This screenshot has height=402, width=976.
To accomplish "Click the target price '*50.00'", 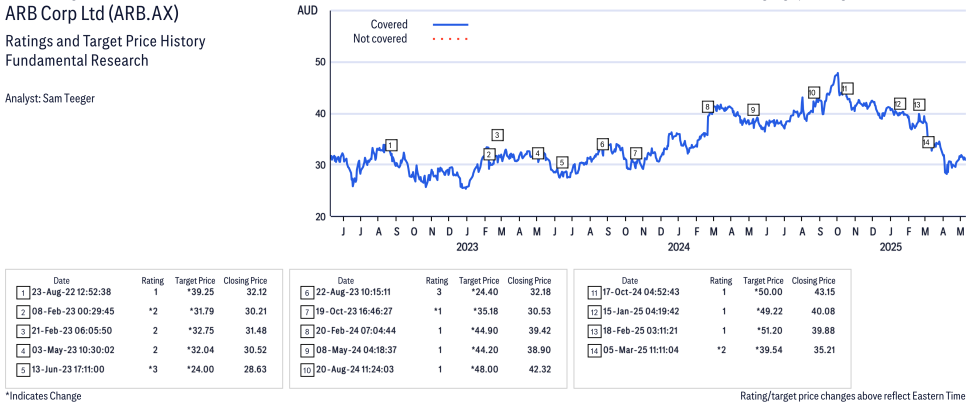I will (x=769, y=292).
